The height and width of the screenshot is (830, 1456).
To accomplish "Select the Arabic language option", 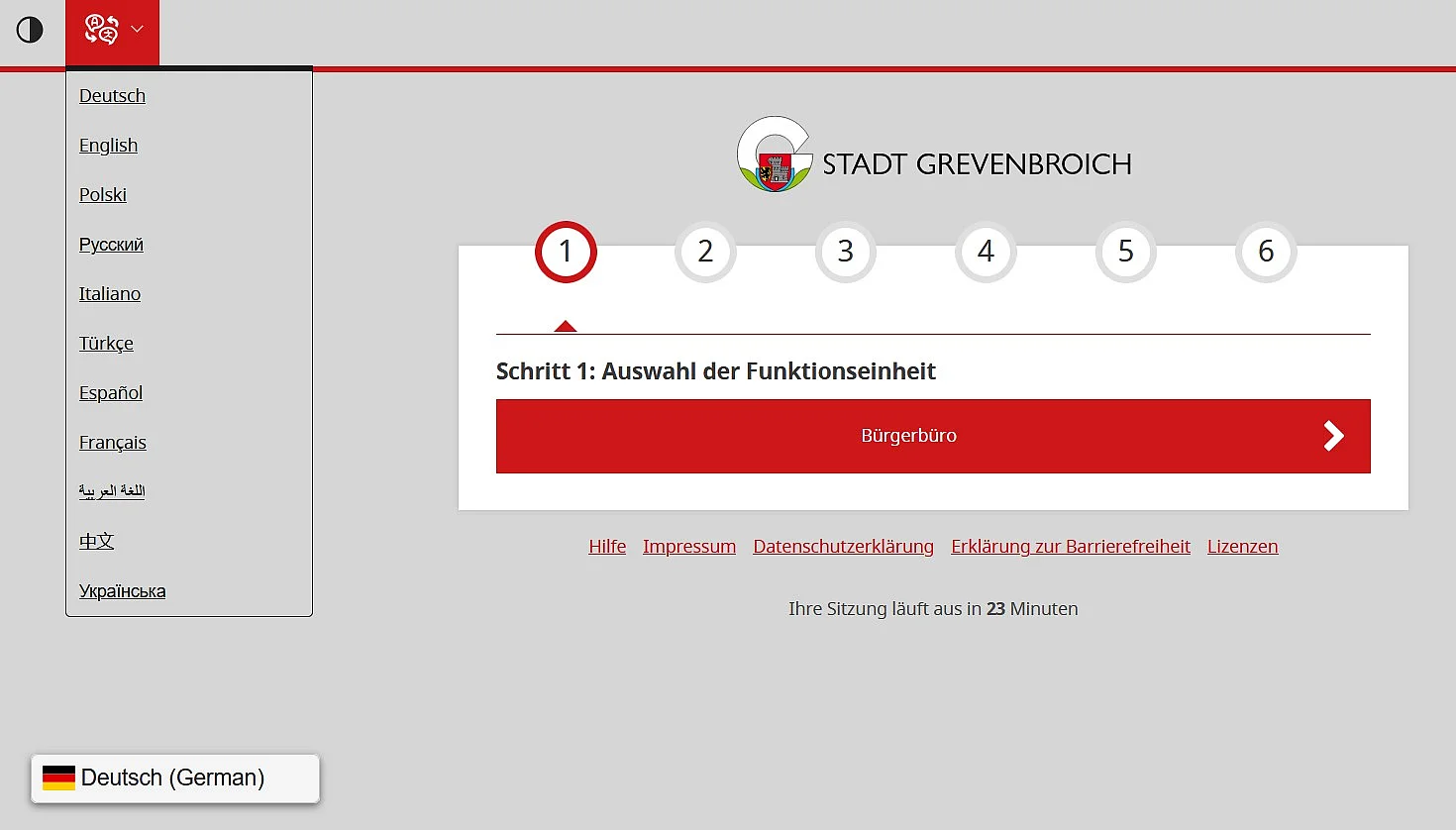I will pos(112,491).
